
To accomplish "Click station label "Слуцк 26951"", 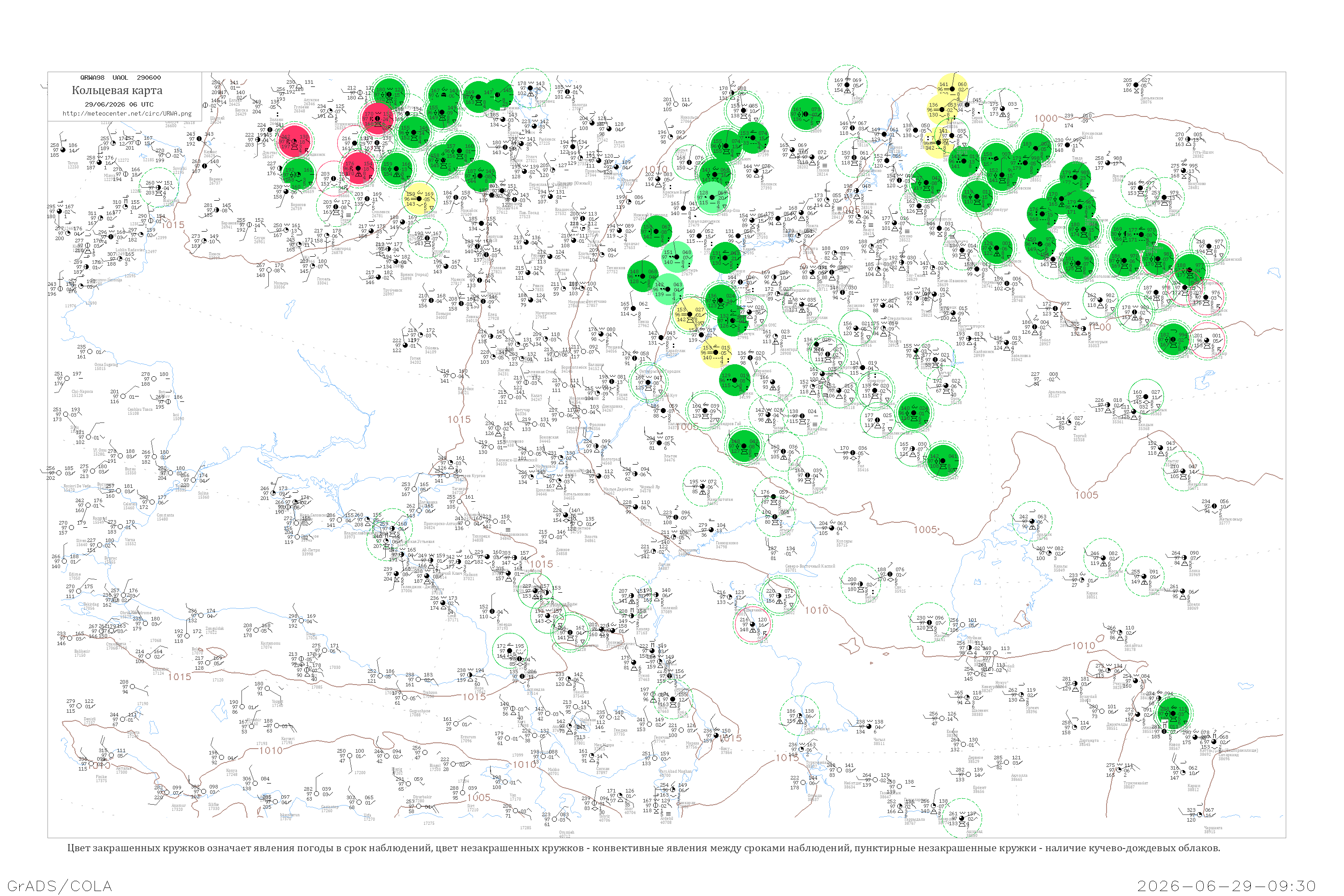I will 259,240.
